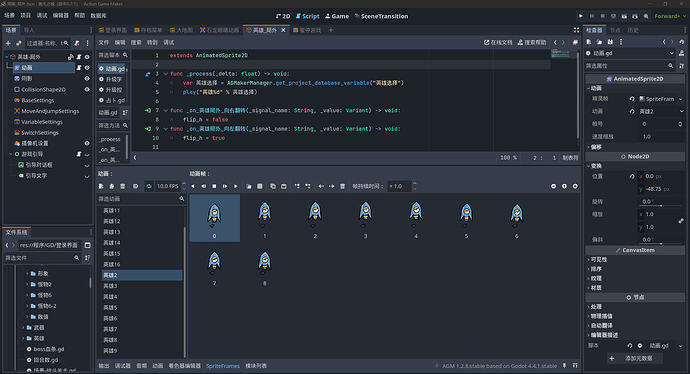Run the project with the play icon
Screen dimensions: 690x374
point(581,16)
